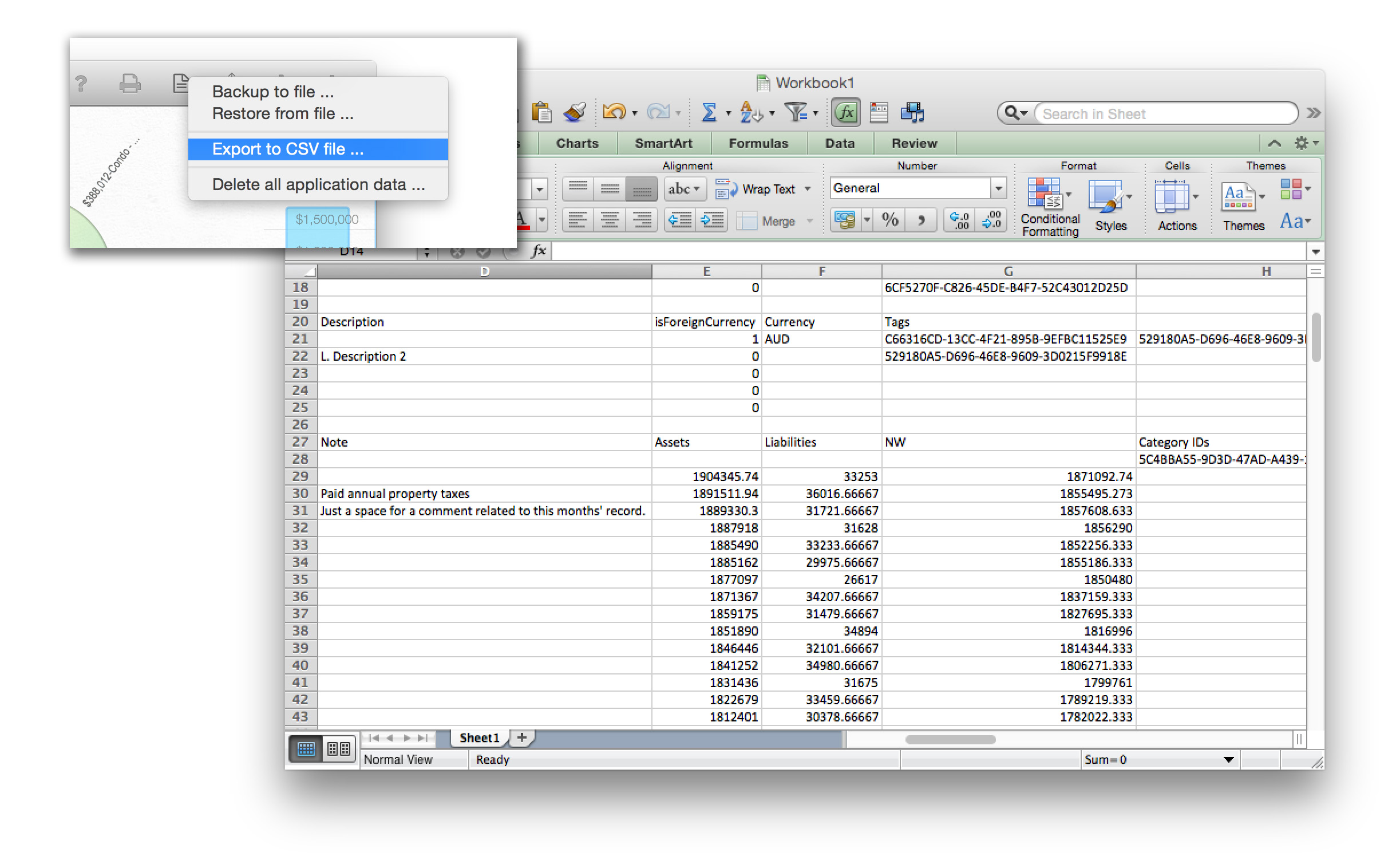Toggle top vertical alignment
The height and width of the screenshot is (864, 1400).
(578, 188)
